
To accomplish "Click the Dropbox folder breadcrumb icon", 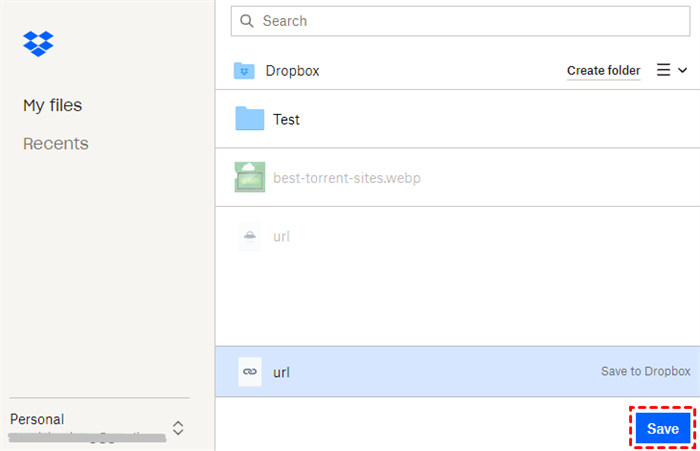I will point(244,71).
